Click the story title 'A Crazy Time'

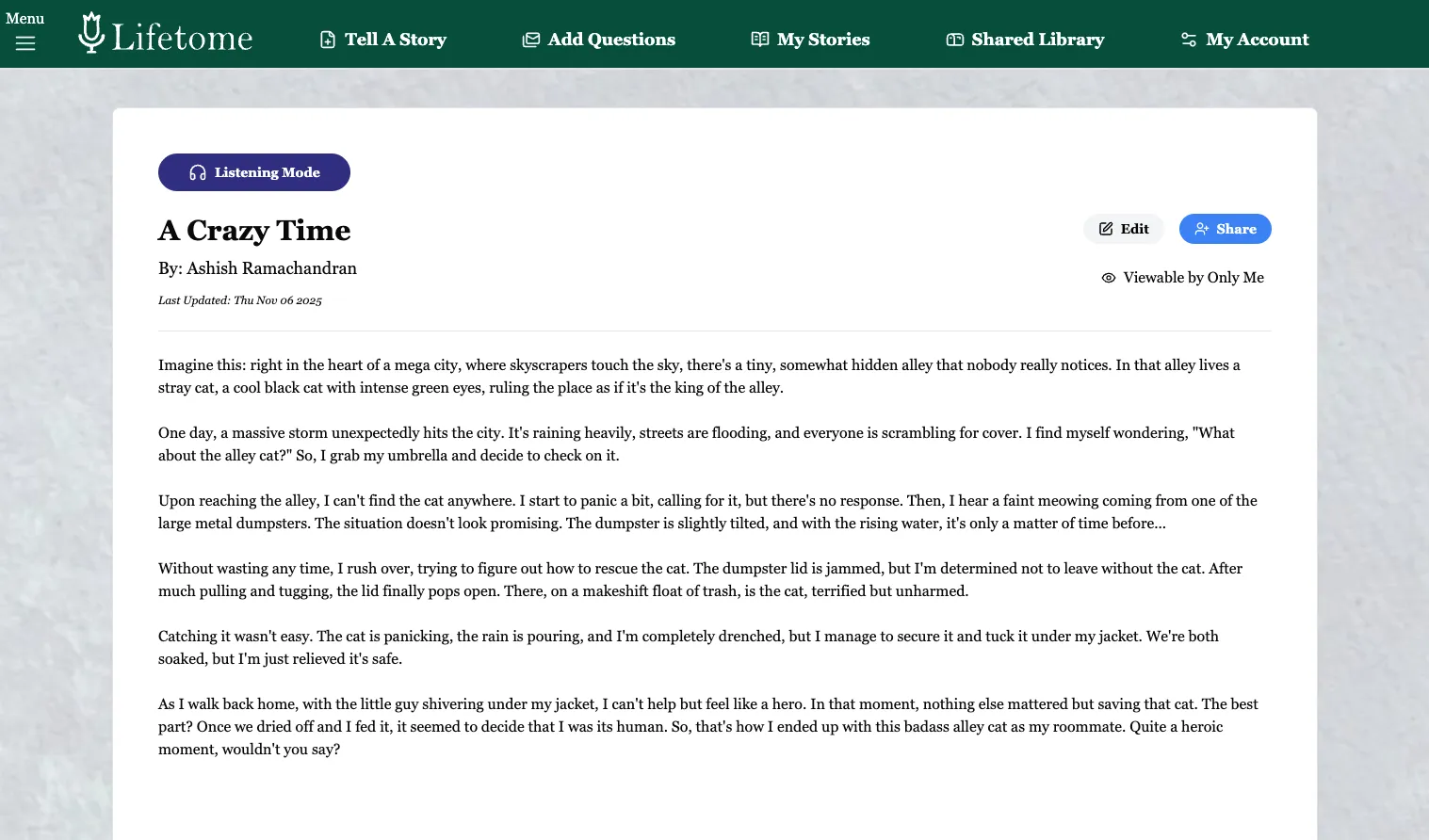254,231
